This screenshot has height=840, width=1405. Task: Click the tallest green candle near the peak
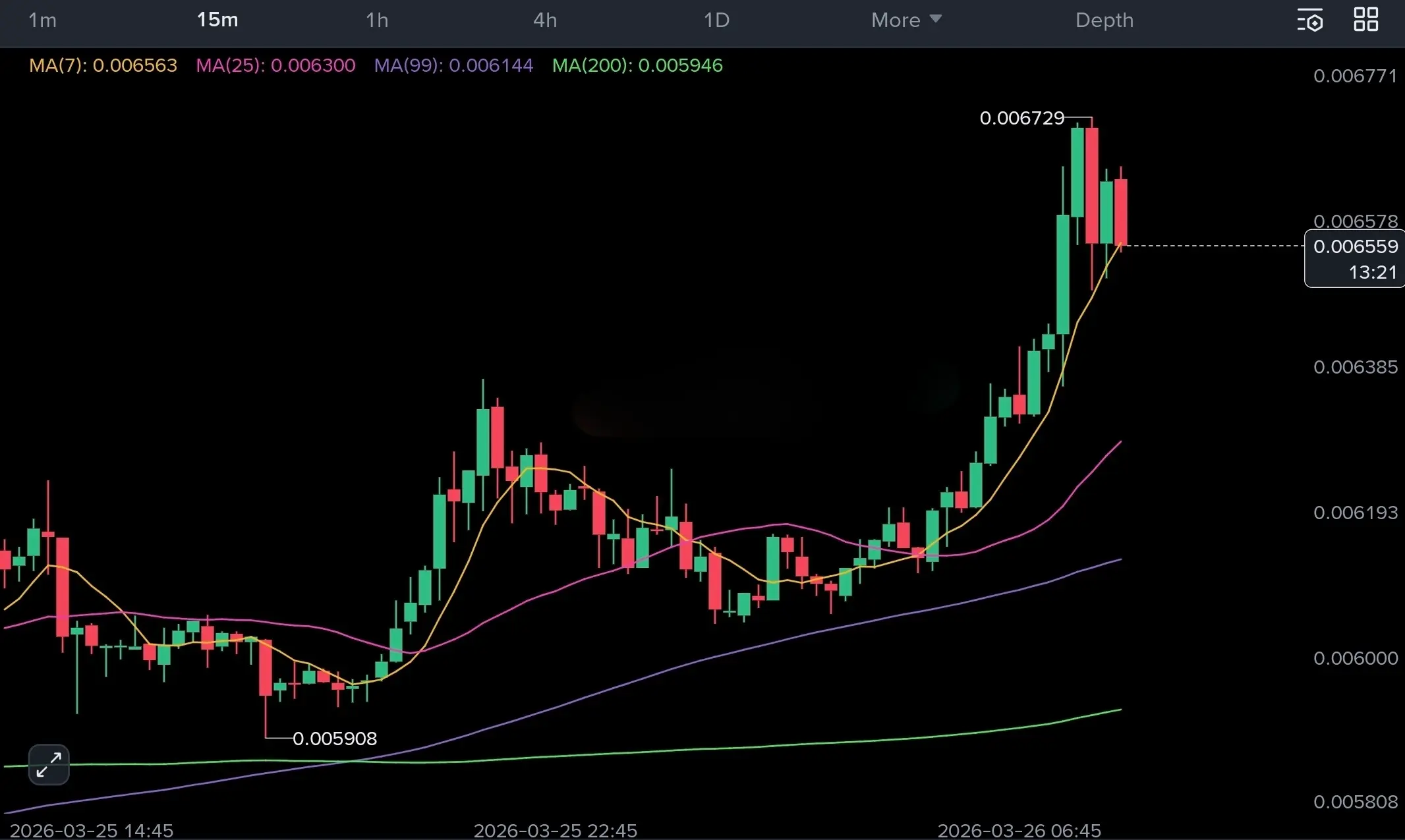click(1063, 273)
